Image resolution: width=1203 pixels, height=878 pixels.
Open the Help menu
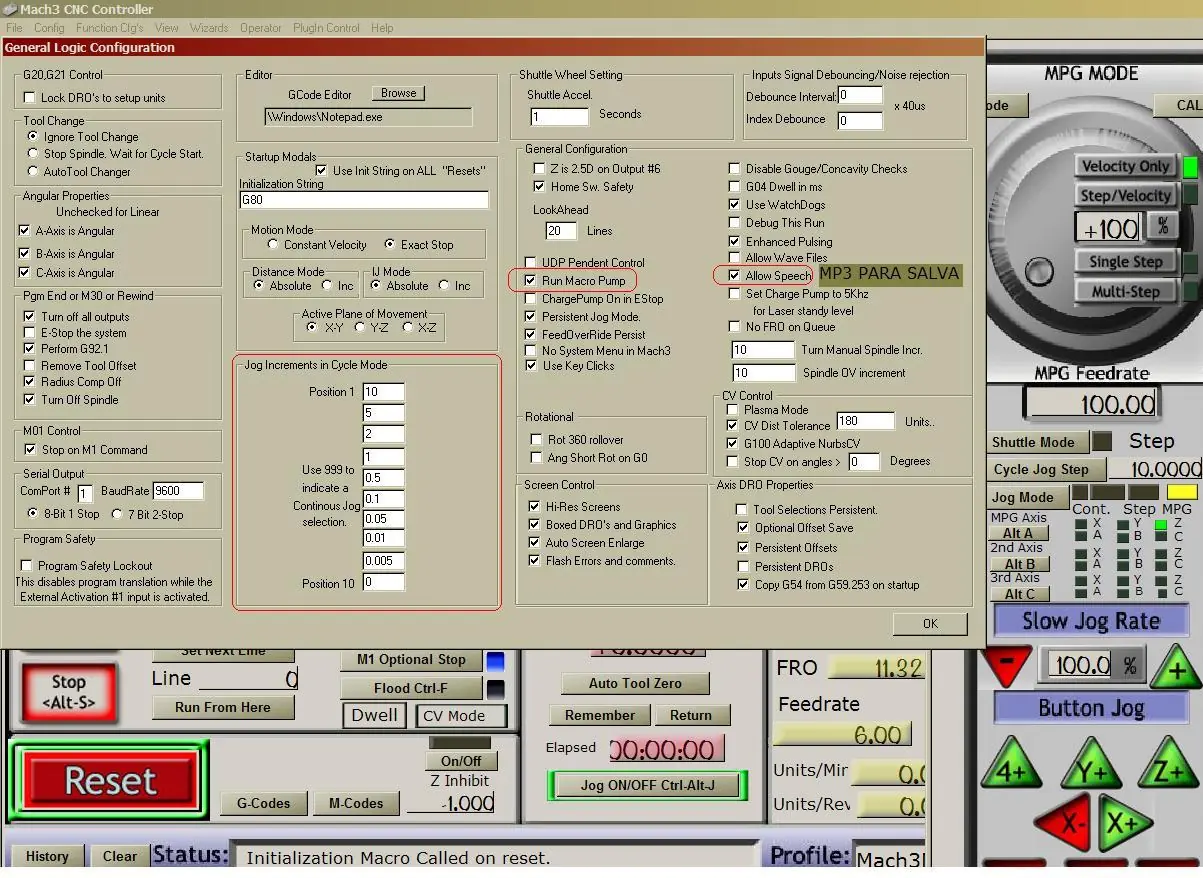382,28
